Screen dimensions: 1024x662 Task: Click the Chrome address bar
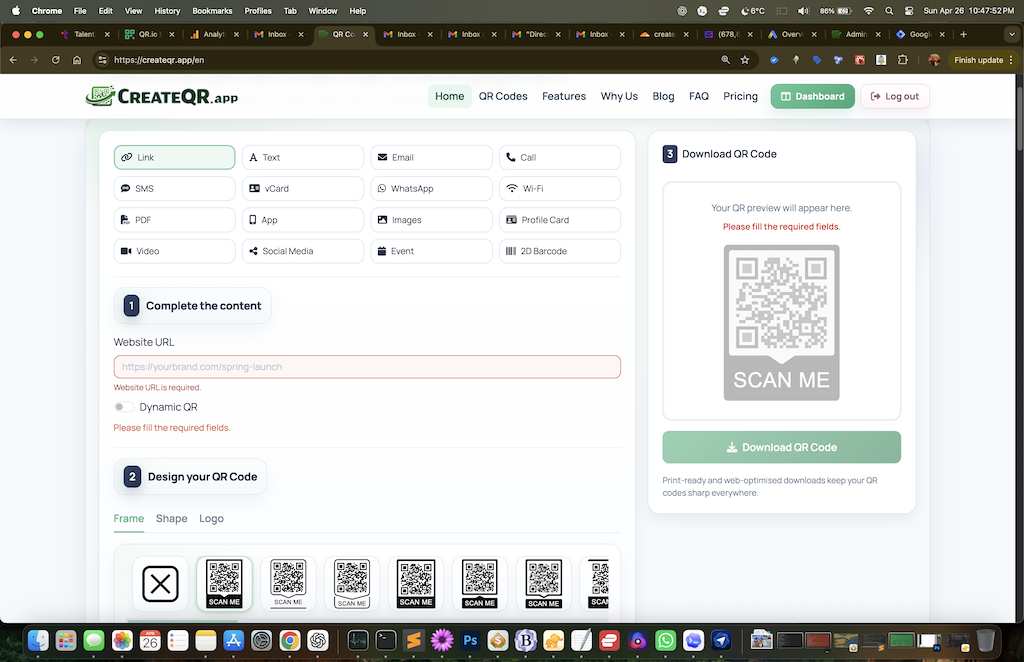tap(411, 60)
